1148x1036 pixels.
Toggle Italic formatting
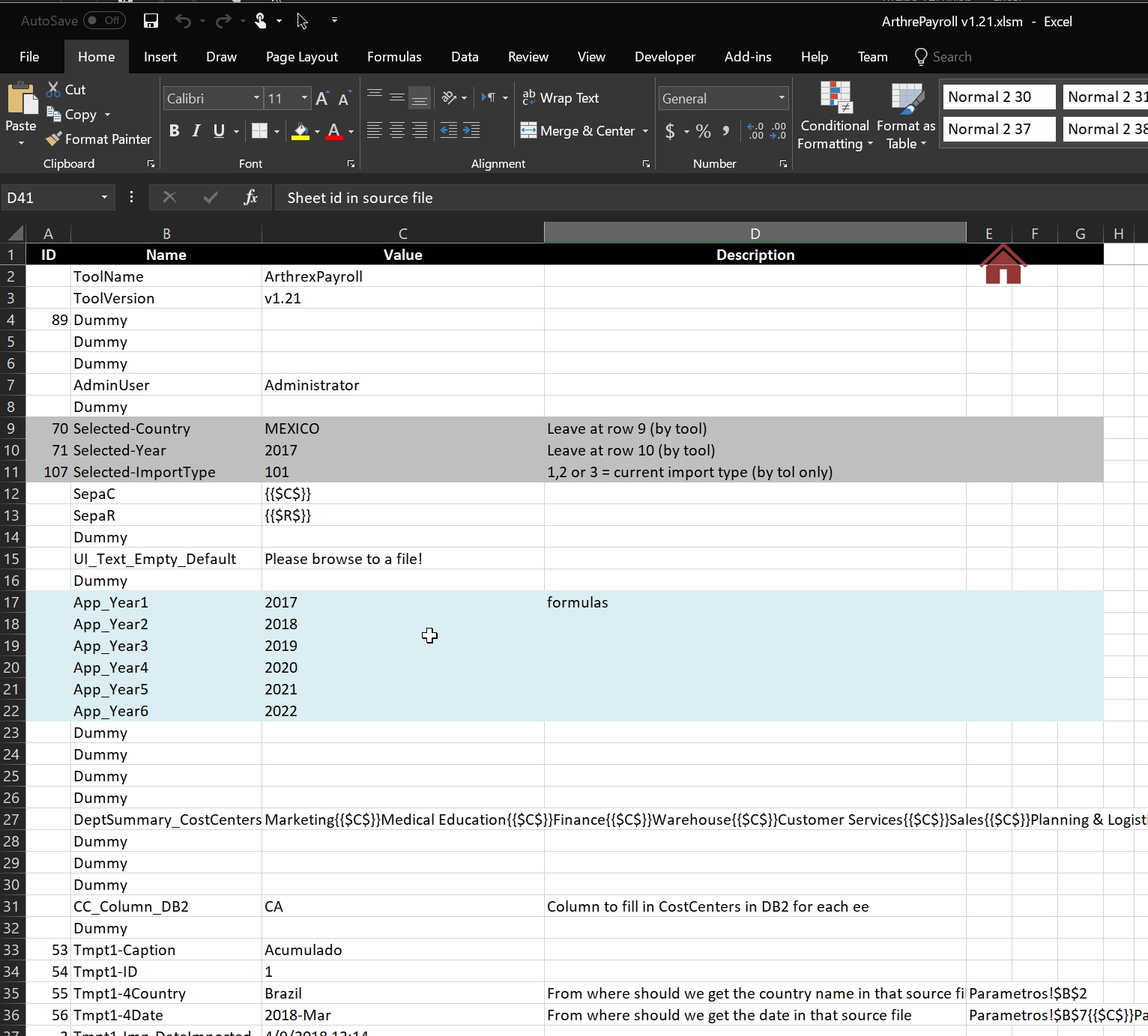click(196, 131)
